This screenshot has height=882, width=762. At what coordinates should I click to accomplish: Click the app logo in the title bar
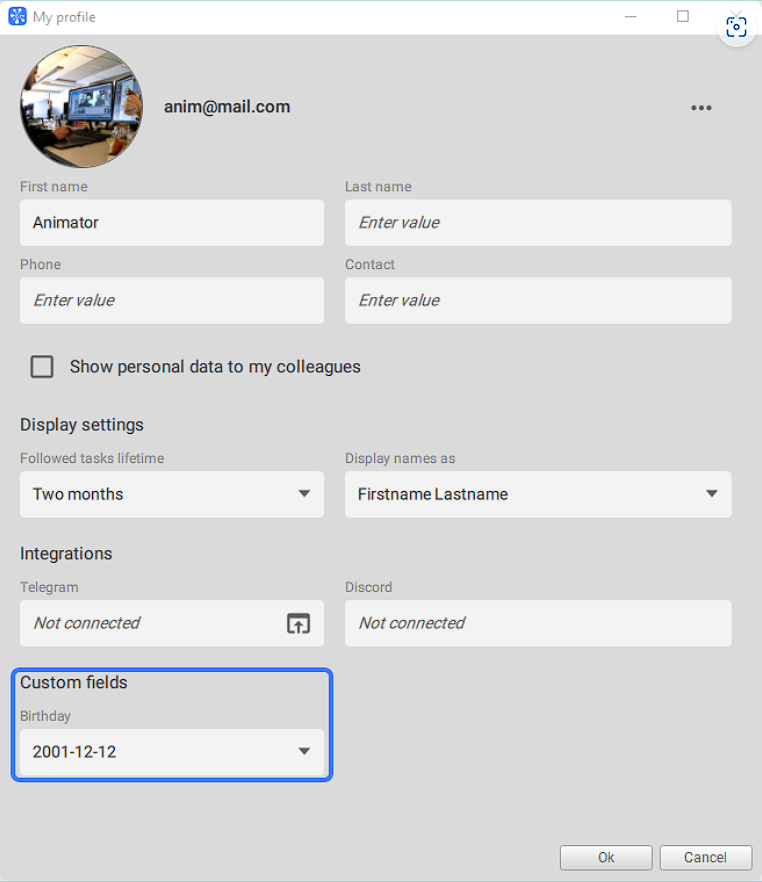point(17,16)
